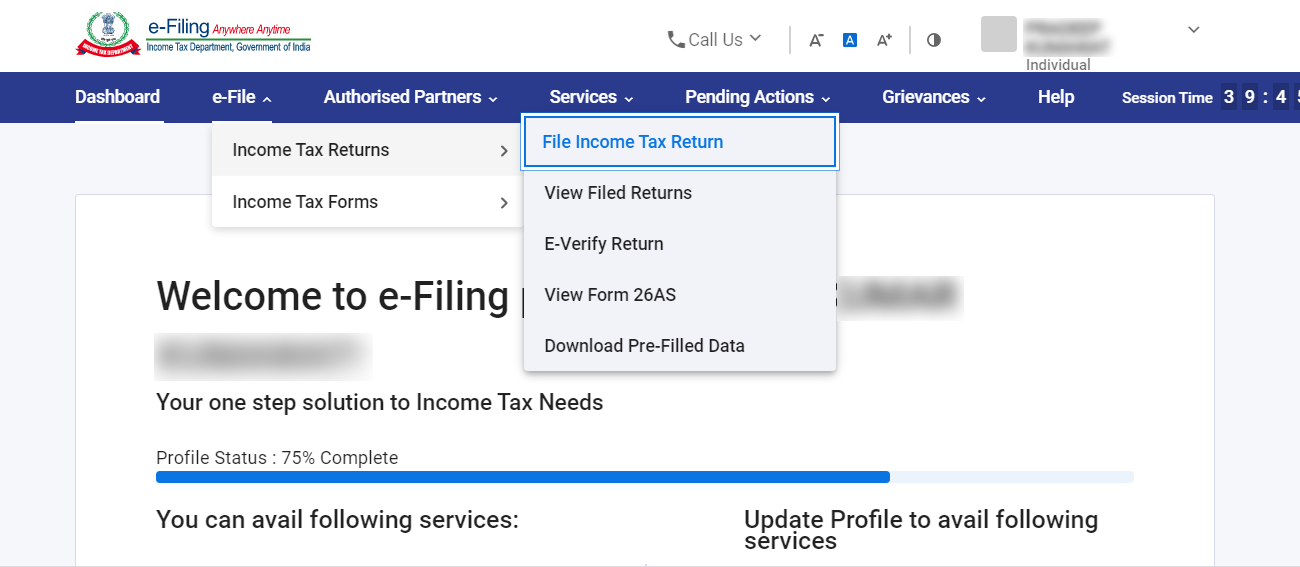Screen dimensions: 1300x567
Task: Click the decrease font size icon
Action: click(x=816, y=40)
